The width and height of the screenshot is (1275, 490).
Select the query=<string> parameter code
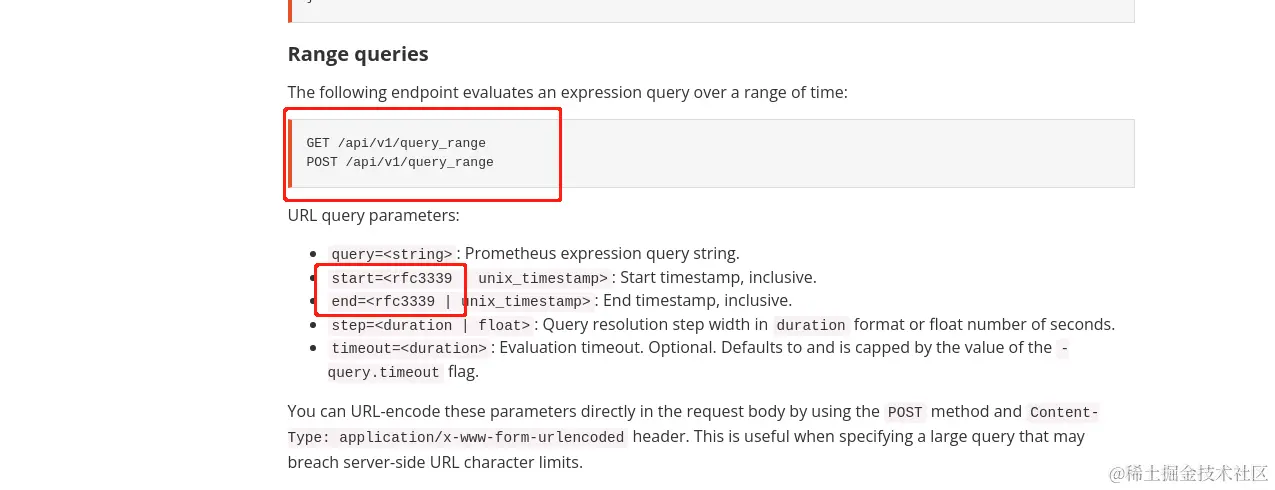(x=392, y=254)
